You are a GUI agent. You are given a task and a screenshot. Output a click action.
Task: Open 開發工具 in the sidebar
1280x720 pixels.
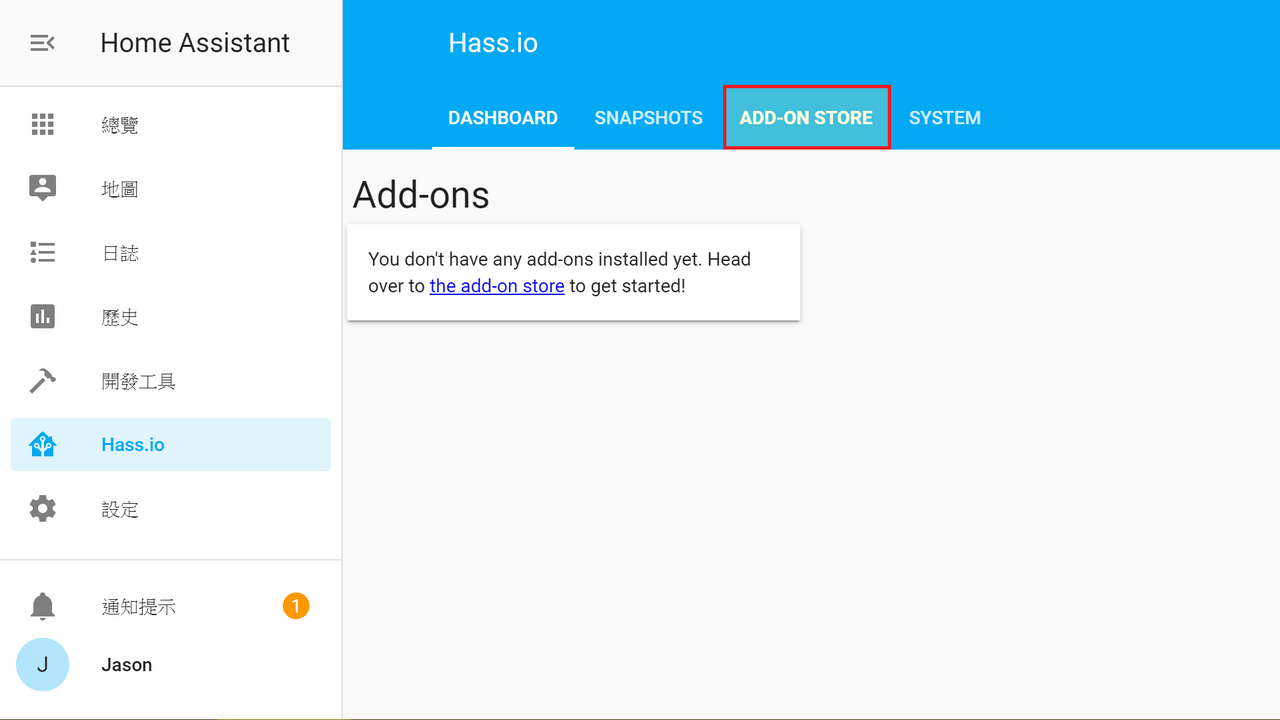[x=139, y=381]
